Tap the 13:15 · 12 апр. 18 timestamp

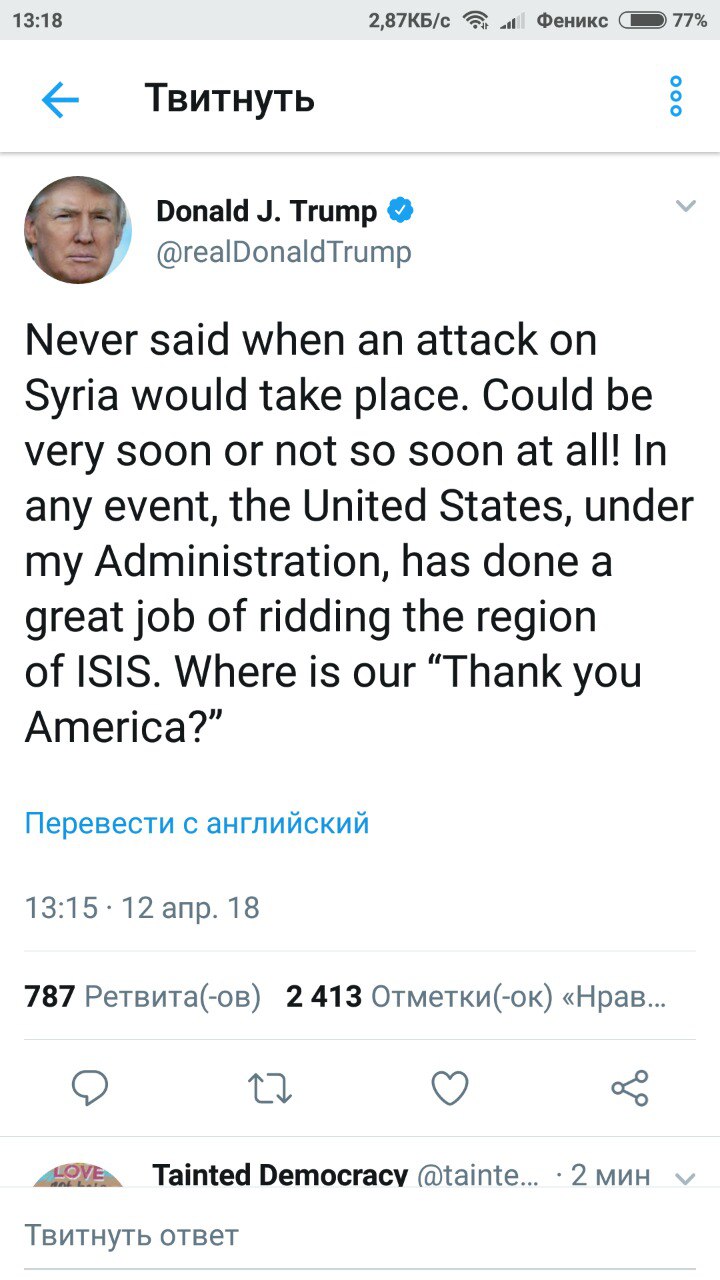(x=142, y=908)
